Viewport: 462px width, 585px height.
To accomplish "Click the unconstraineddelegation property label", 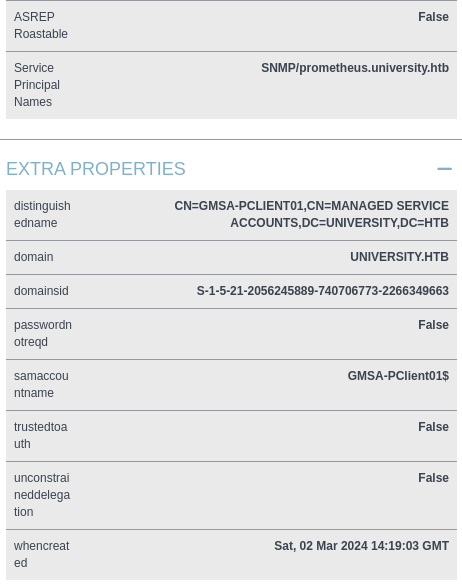I will click(42, 495).
